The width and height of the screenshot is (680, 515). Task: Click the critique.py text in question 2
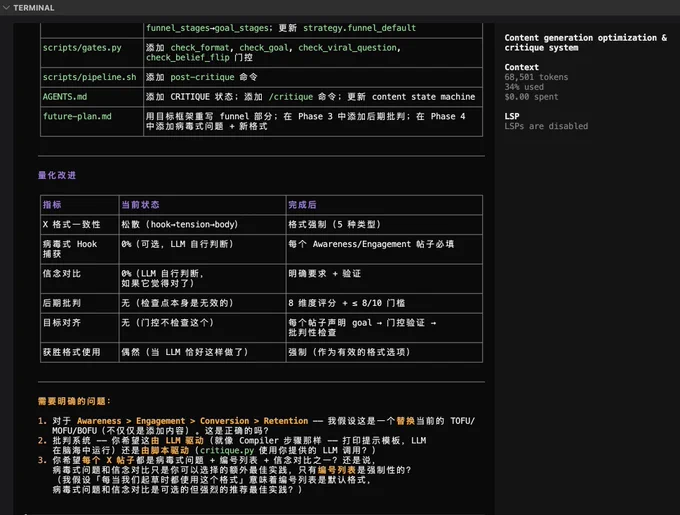coord(227,450)
